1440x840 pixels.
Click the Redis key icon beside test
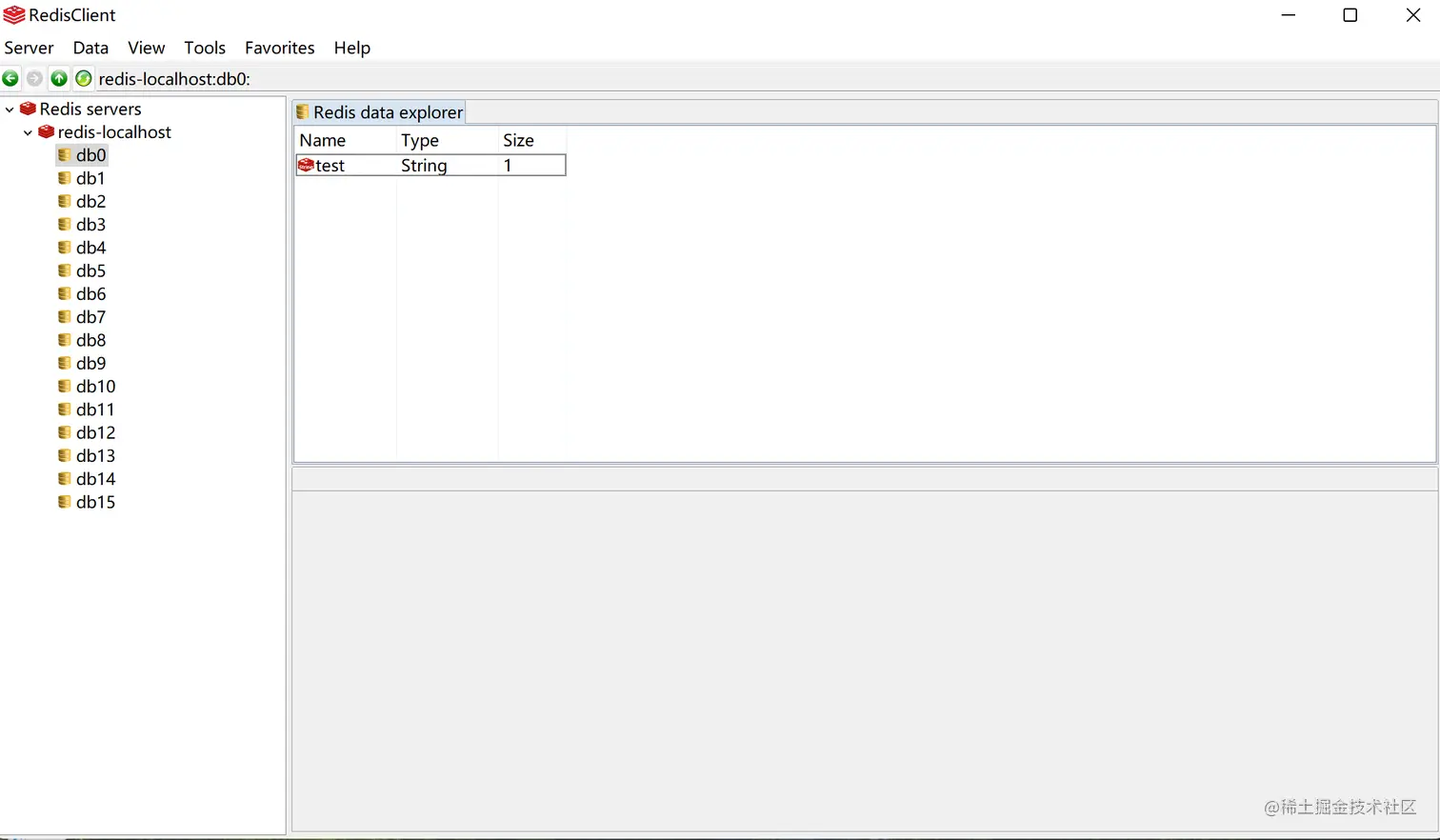[306, 165]
